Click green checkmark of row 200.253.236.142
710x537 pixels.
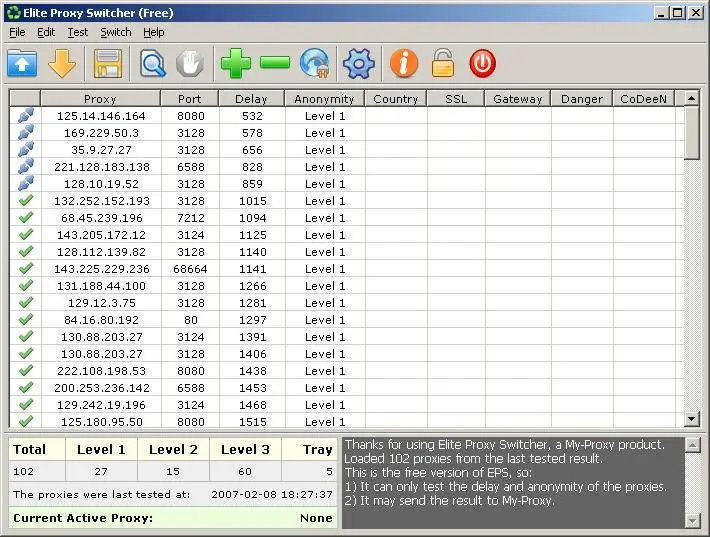pyautogui.click(x=26, y=387)
